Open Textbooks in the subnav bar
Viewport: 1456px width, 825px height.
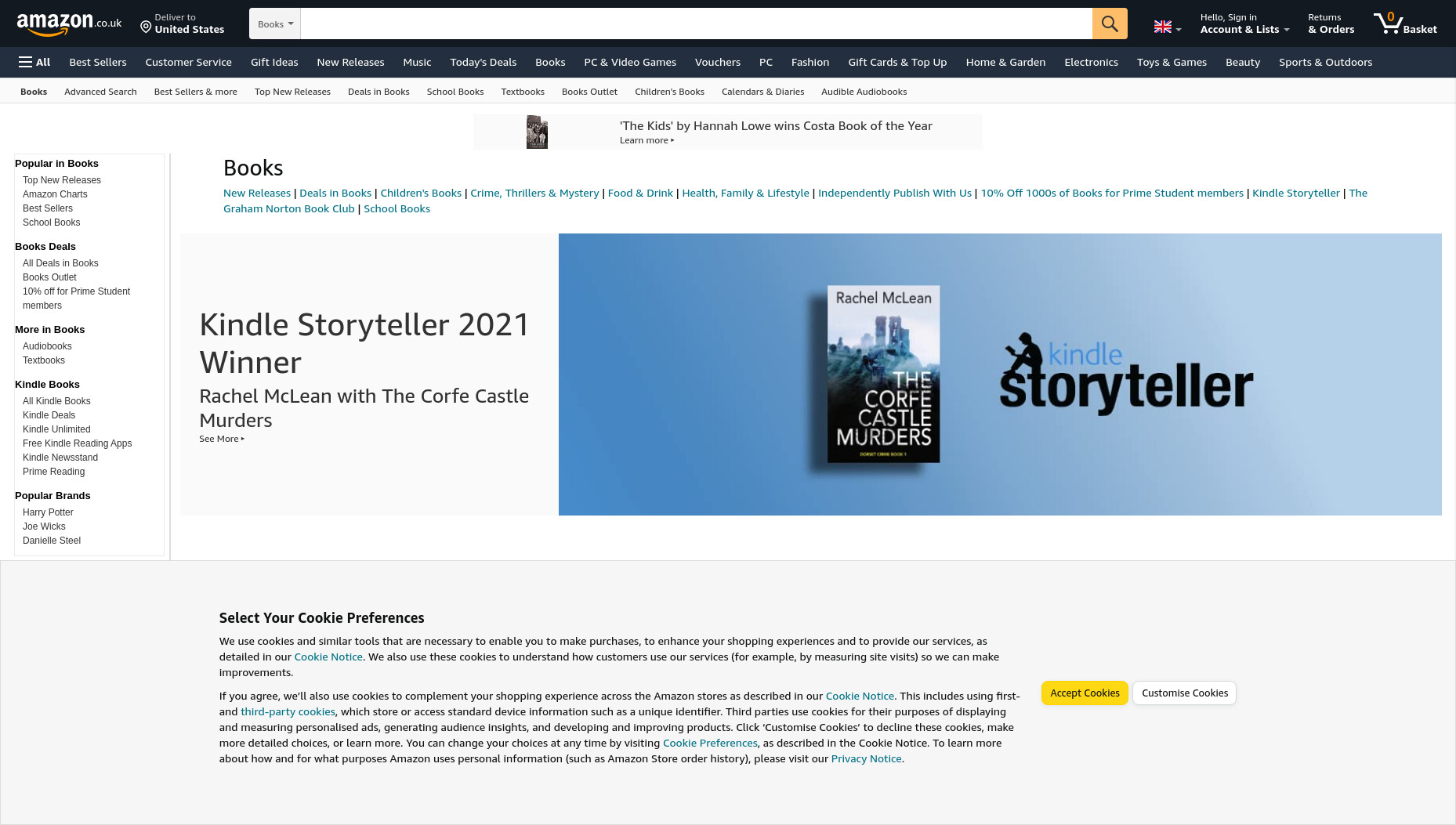523,92
